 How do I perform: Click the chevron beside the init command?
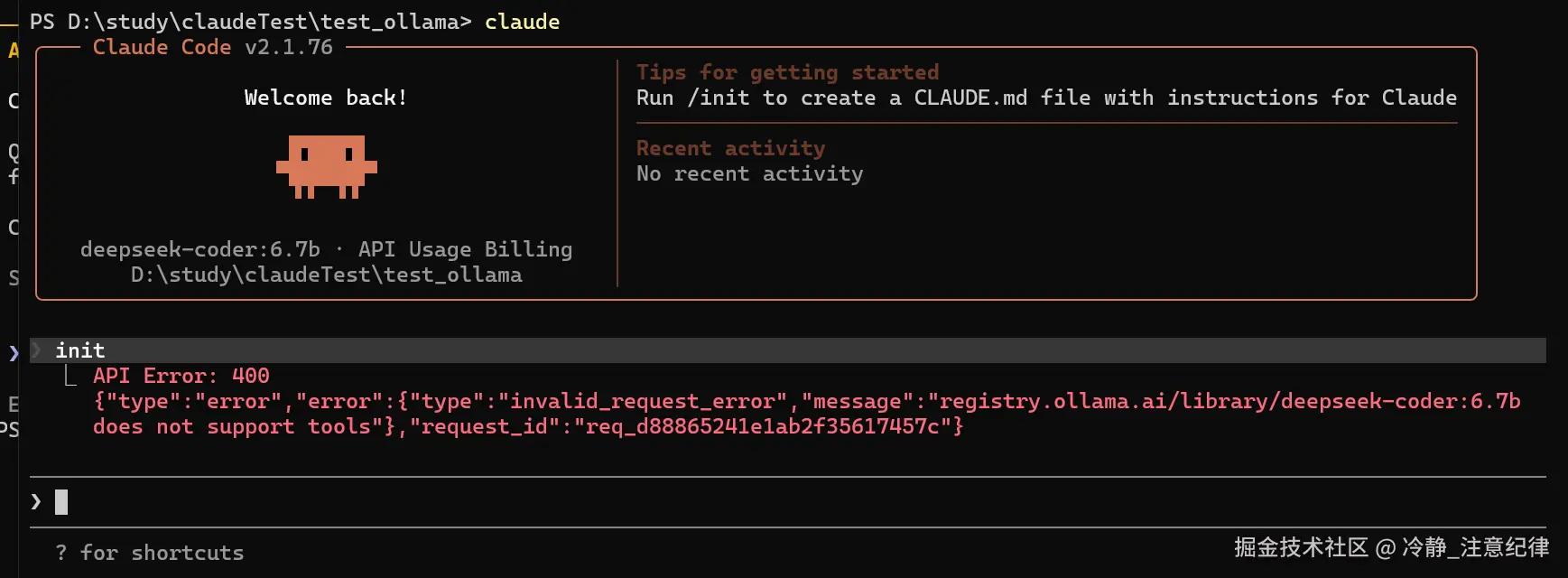pos(37,350)
